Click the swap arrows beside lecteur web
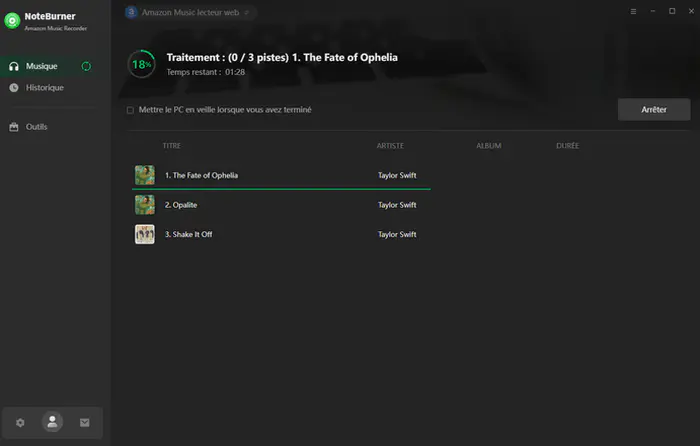The width and height of the screenshot is (700, 446). tap(246, 13)
